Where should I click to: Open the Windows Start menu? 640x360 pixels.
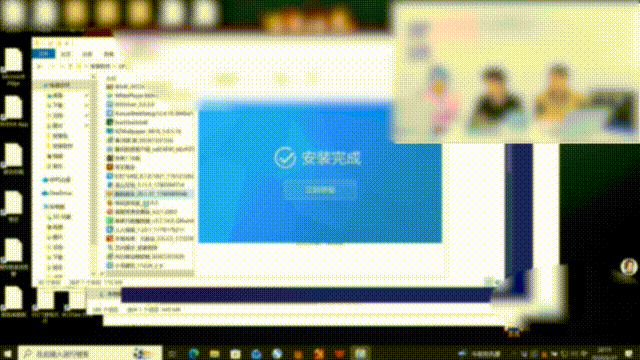[7, 353]
